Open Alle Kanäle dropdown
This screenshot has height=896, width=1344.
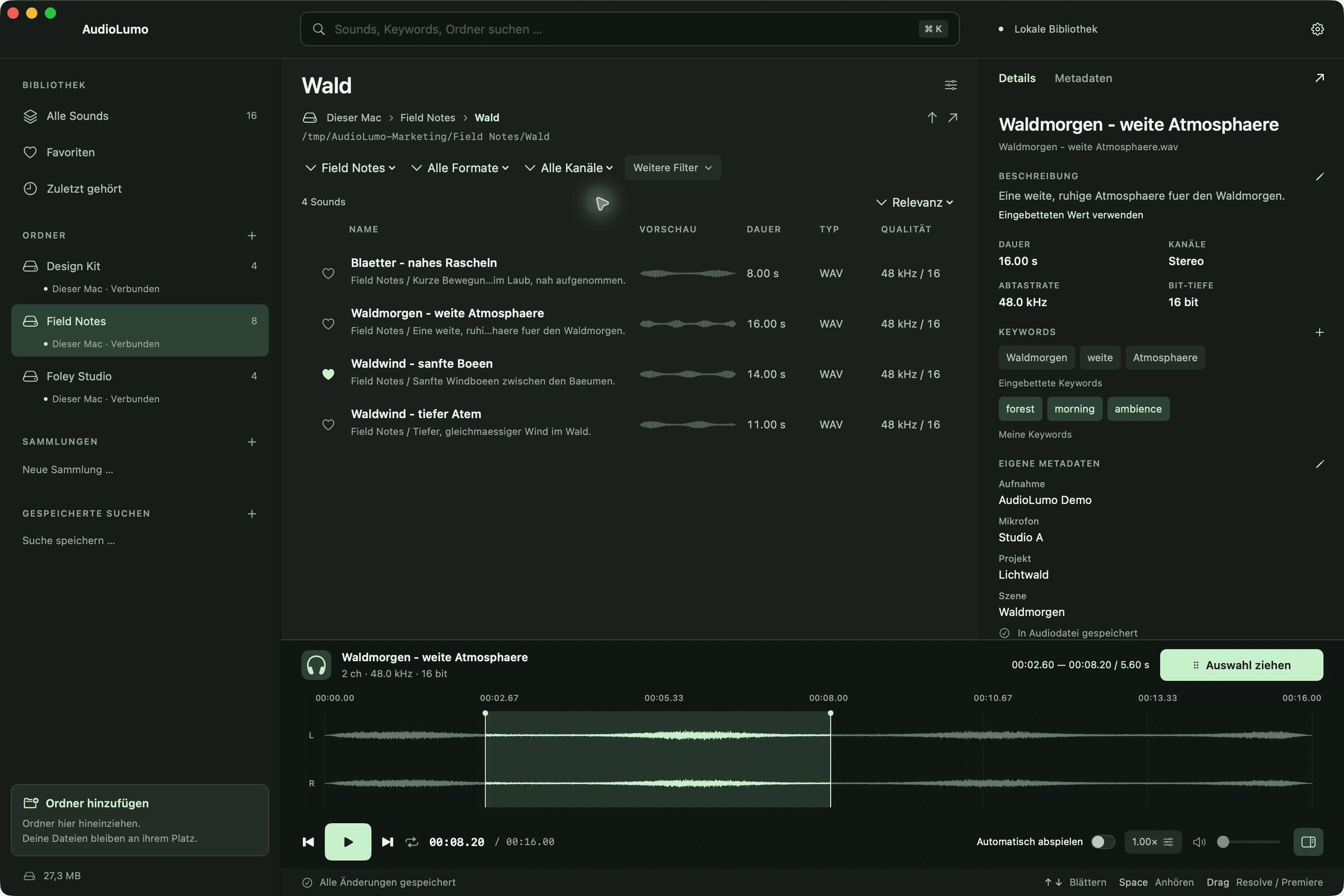[x=569, y=168]
